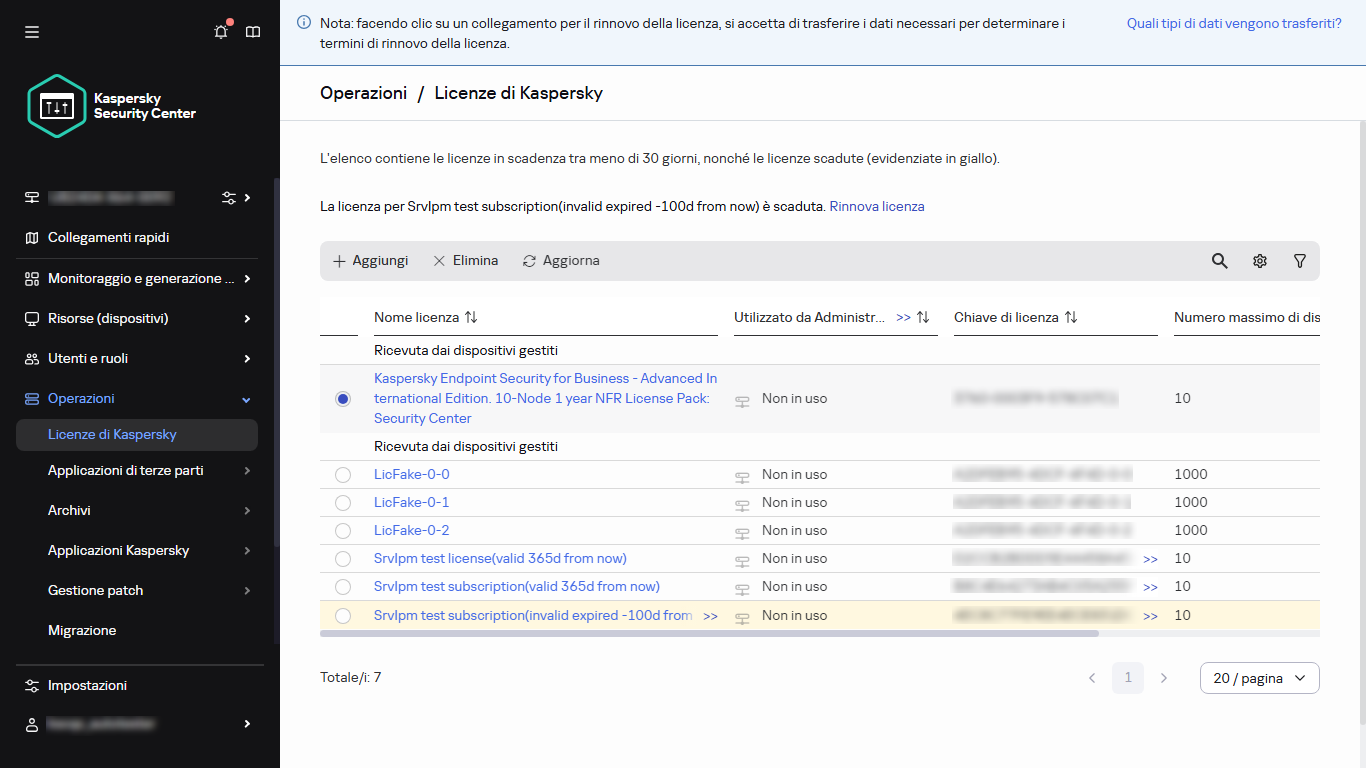Open table column settings gear icon

[1259, 261]
